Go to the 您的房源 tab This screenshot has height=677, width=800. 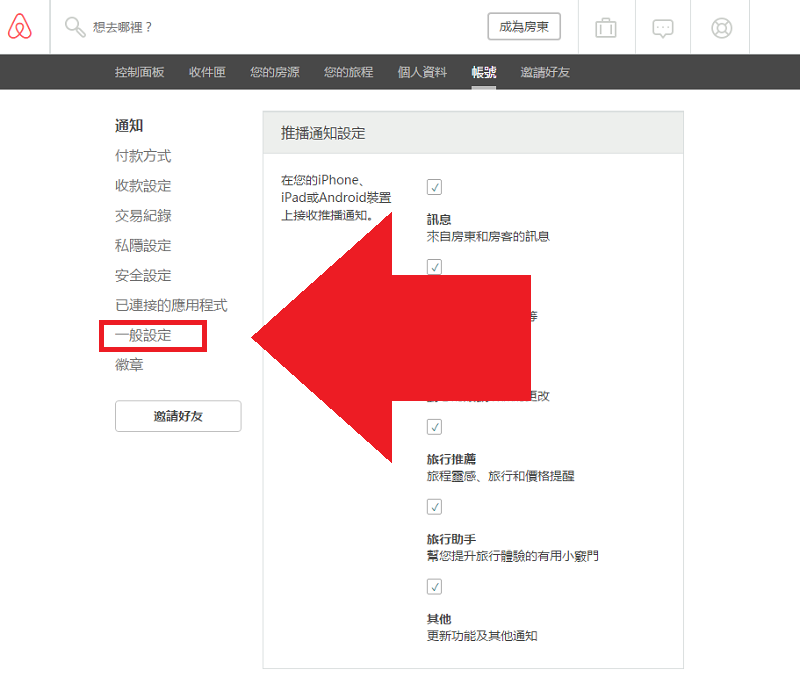tap(274, 72)
